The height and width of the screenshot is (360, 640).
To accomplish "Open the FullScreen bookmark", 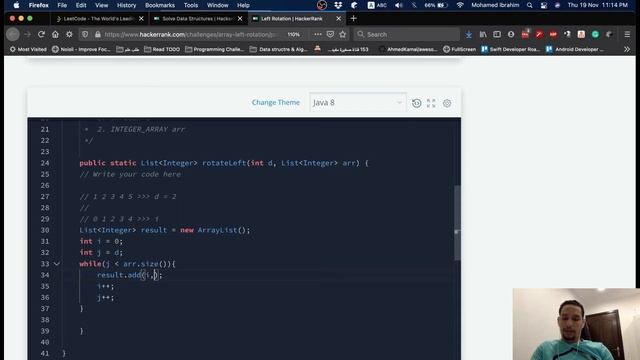I will [x=460, y=49].
